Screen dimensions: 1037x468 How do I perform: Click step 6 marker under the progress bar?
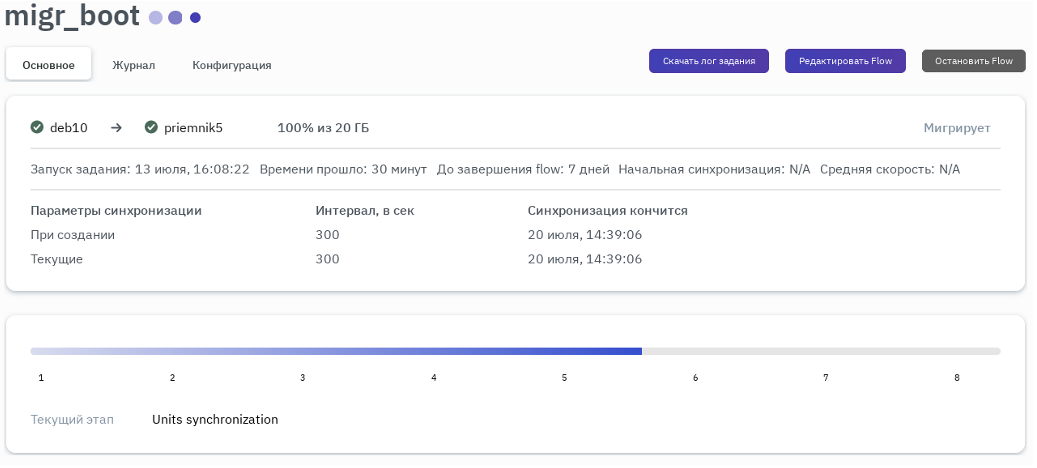click(x=695, y=378)
